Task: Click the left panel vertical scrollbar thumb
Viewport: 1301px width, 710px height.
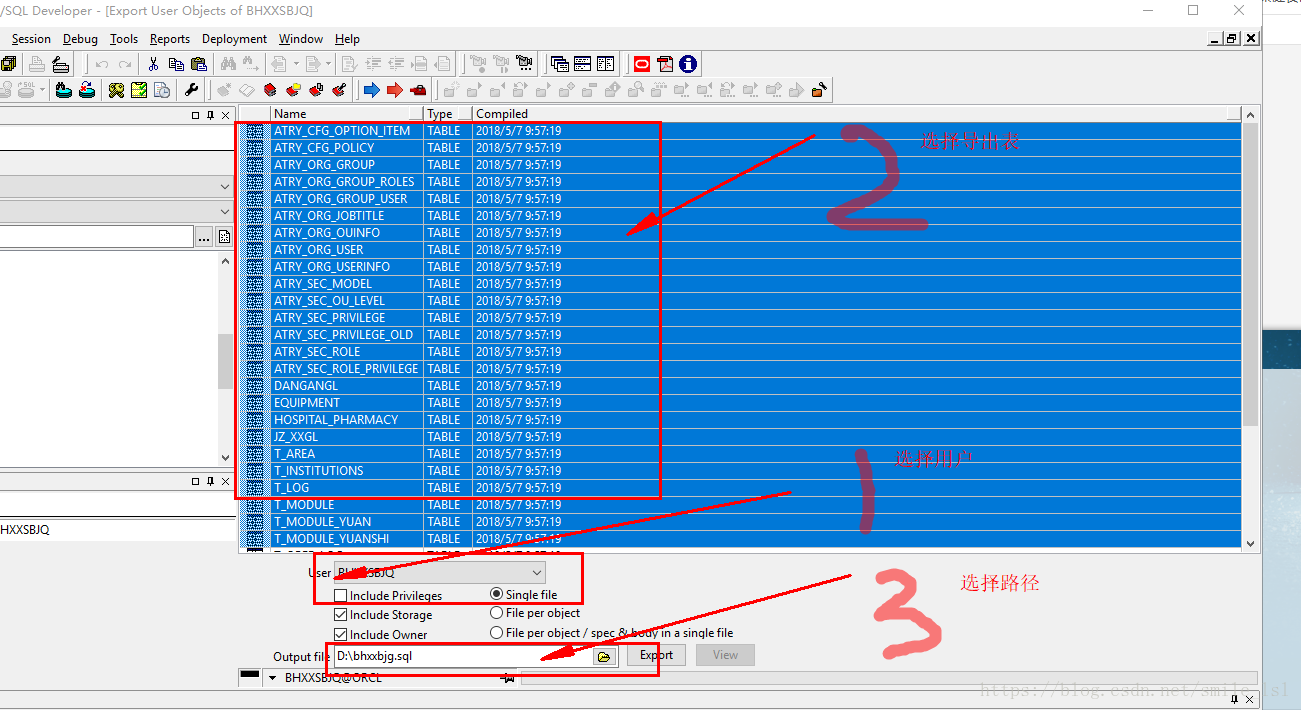Action: pos(225,361)
